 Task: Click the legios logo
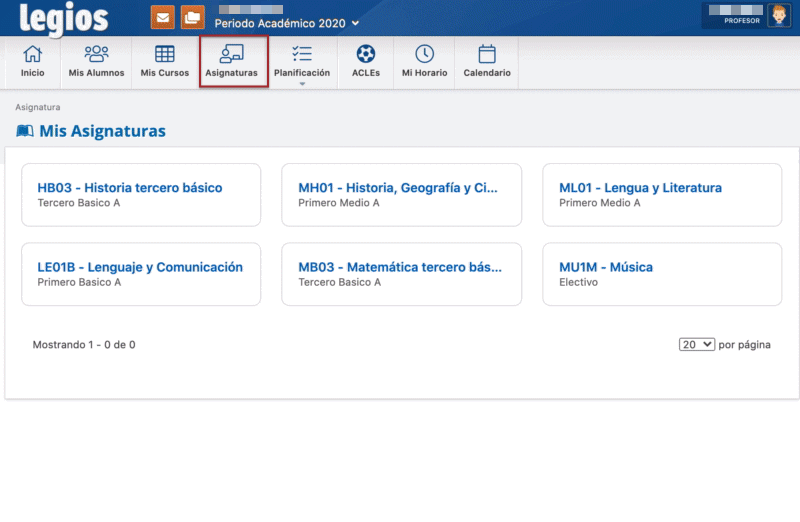(x=64, y=19)
